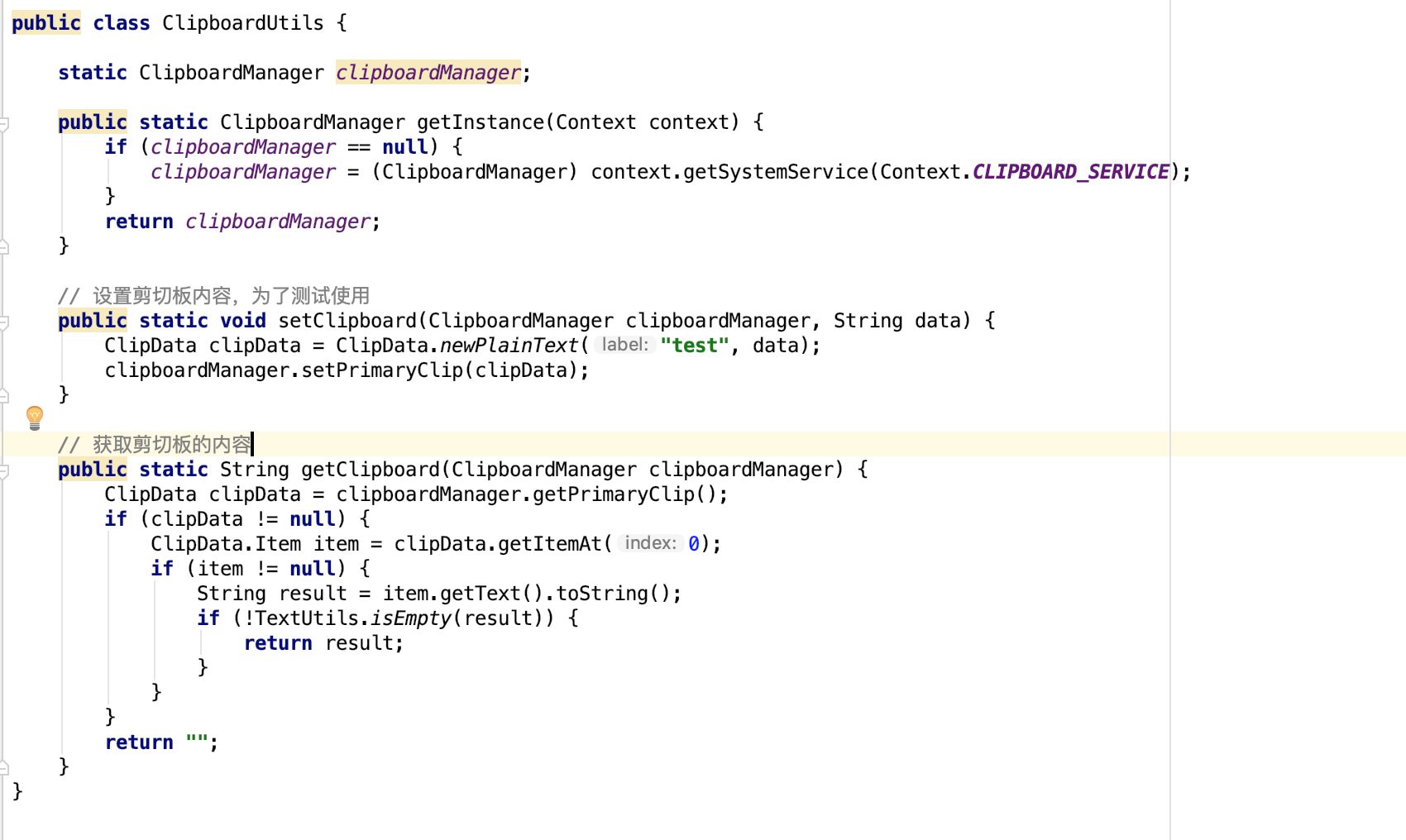Click the ClipboardUtils class name
Image resolution: width=1406 pixels, height=840 pixels.
click(x=243, y=23)
